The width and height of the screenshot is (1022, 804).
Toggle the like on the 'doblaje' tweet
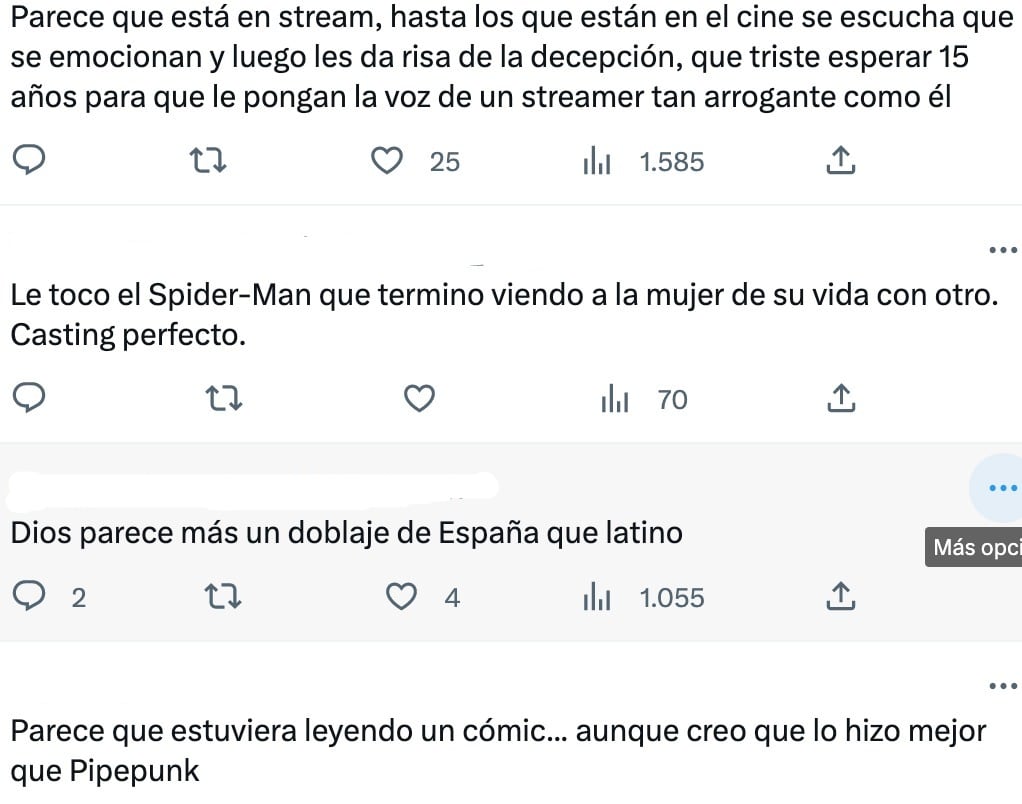point(401,596)
